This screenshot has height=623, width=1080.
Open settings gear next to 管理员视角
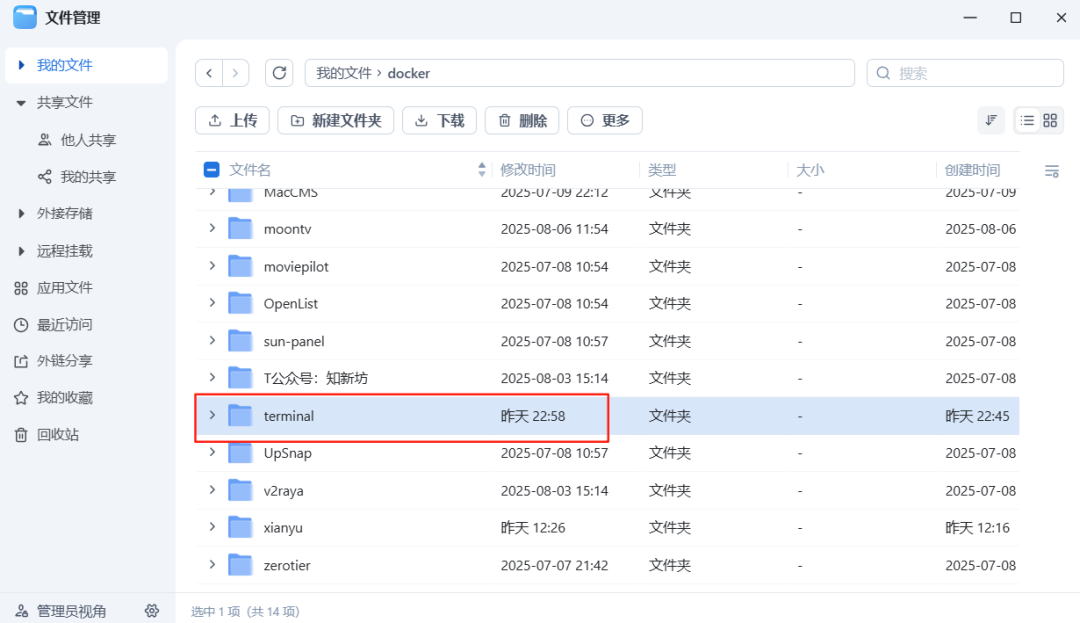click(x=152, y=610)
